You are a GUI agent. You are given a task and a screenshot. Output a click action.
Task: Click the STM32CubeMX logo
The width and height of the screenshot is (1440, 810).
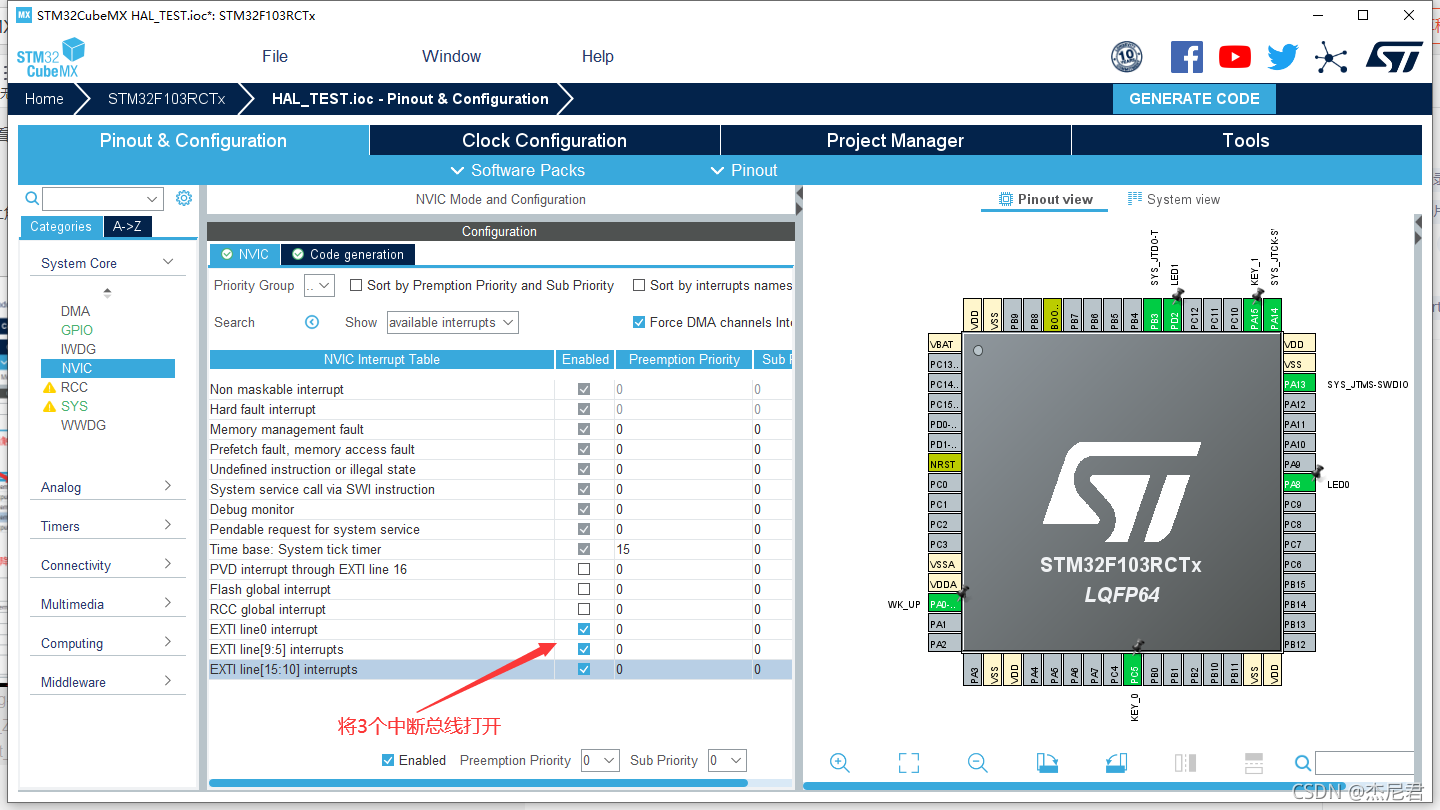50,58
